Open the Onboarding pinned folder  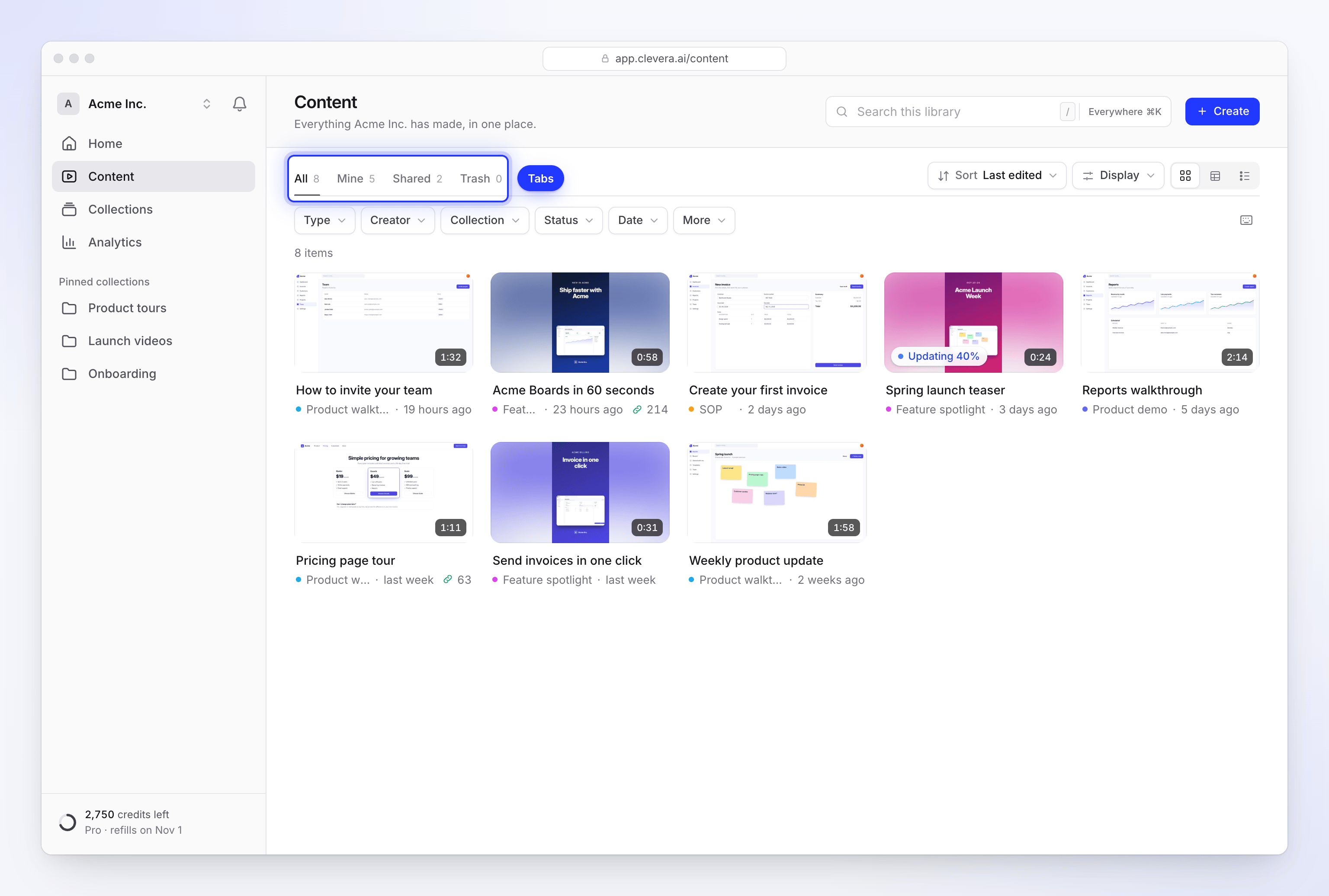click(153, 374)
